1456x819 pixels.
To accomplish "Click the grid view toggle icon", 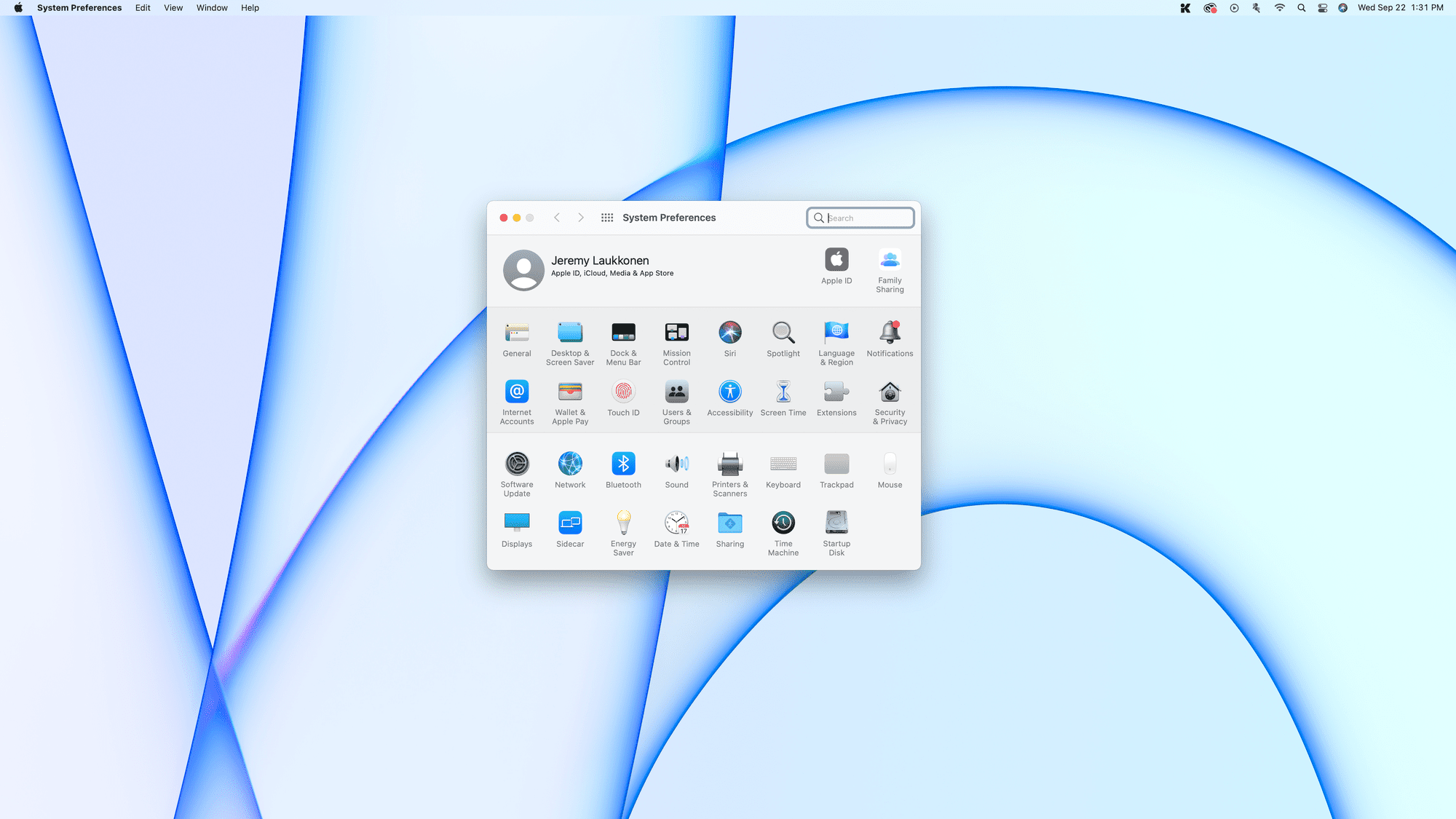I will (x=607, y=217).
